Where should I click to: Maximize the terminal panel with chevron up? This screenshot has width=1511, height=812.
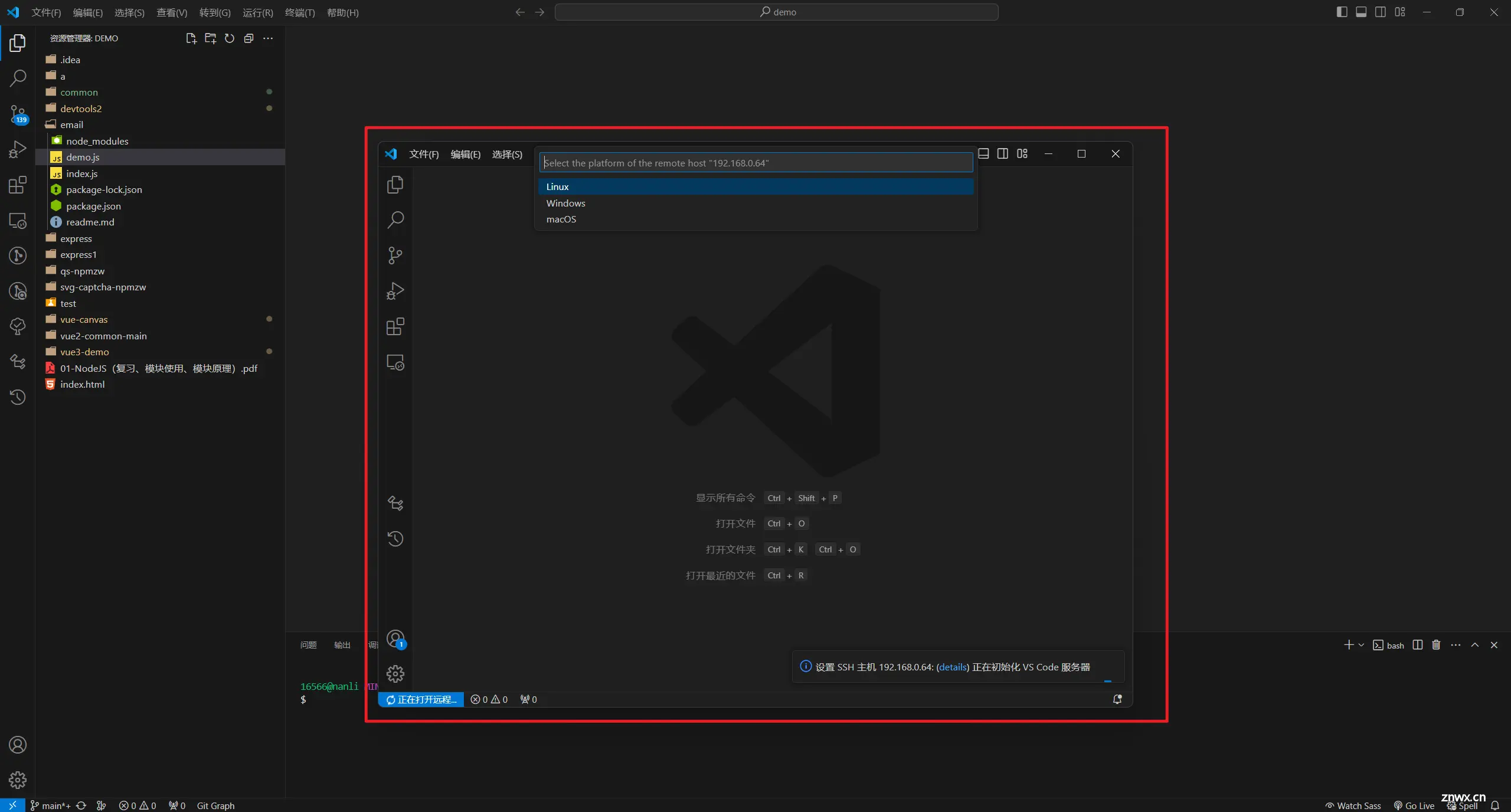coord(1475,645)
